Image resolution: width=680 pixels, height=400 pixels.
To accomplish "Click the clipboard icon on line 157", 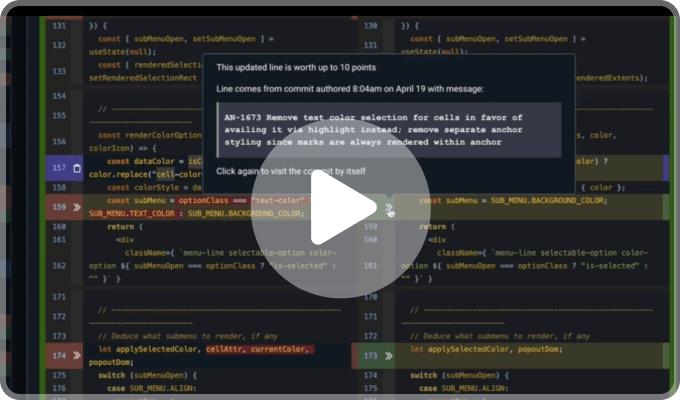I will tap(77, 168).
